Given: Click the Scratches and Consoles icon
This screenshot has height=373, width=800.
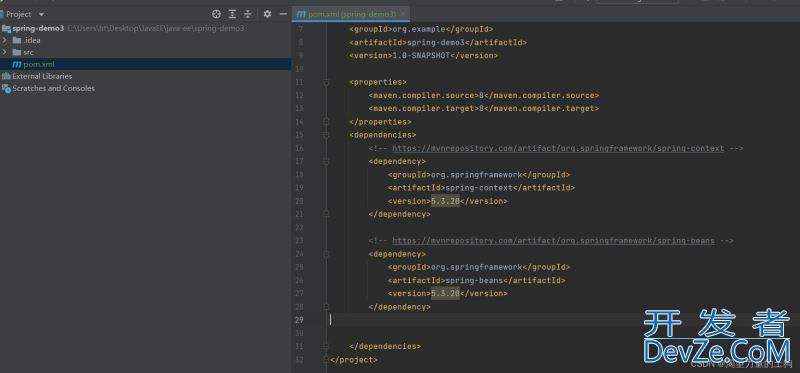Looking at the screenshot, I should coord(6,88).
